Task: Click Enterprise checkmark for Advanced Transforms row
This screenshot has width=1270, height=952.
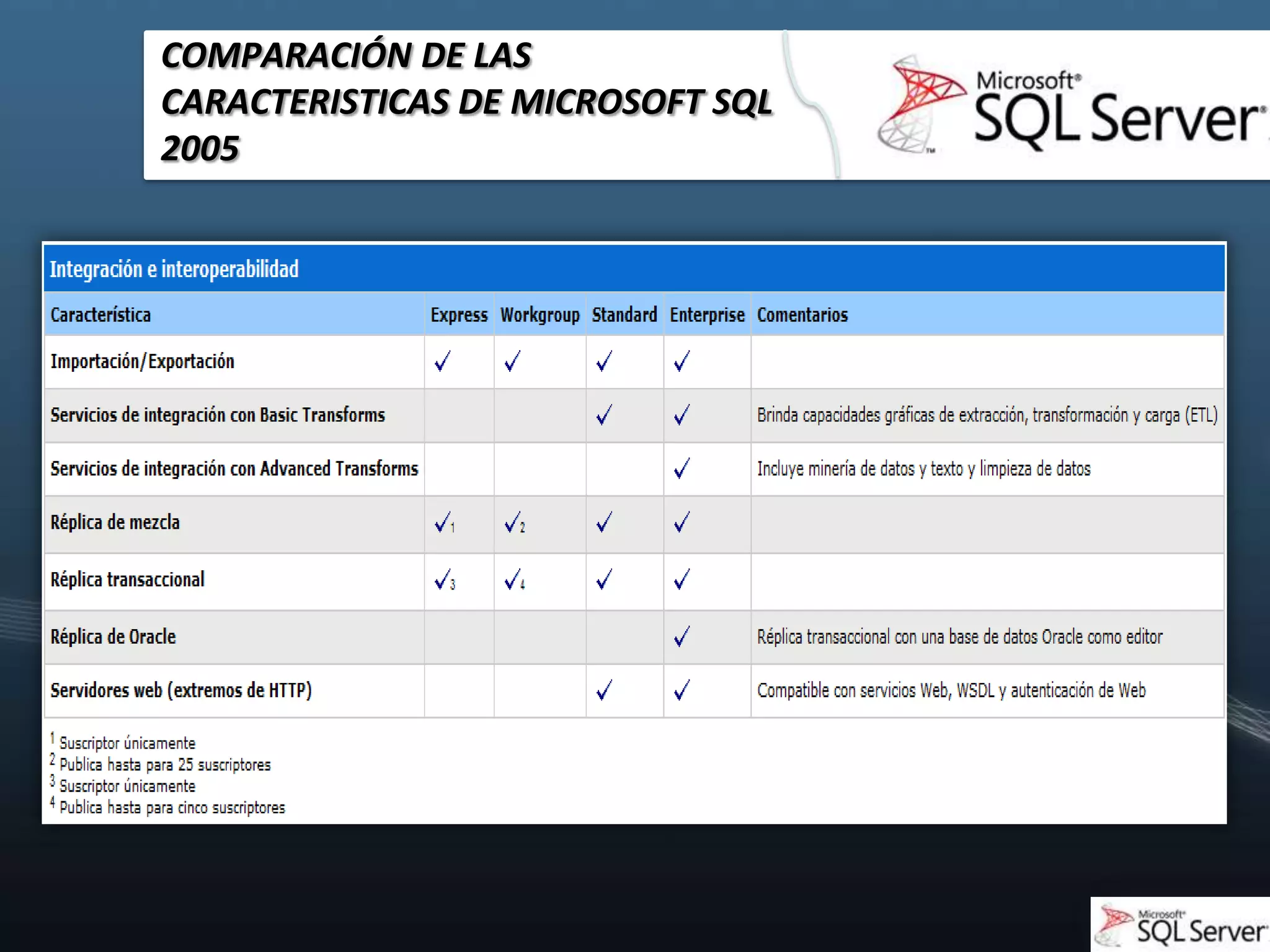Action: (x=682, y=469)
